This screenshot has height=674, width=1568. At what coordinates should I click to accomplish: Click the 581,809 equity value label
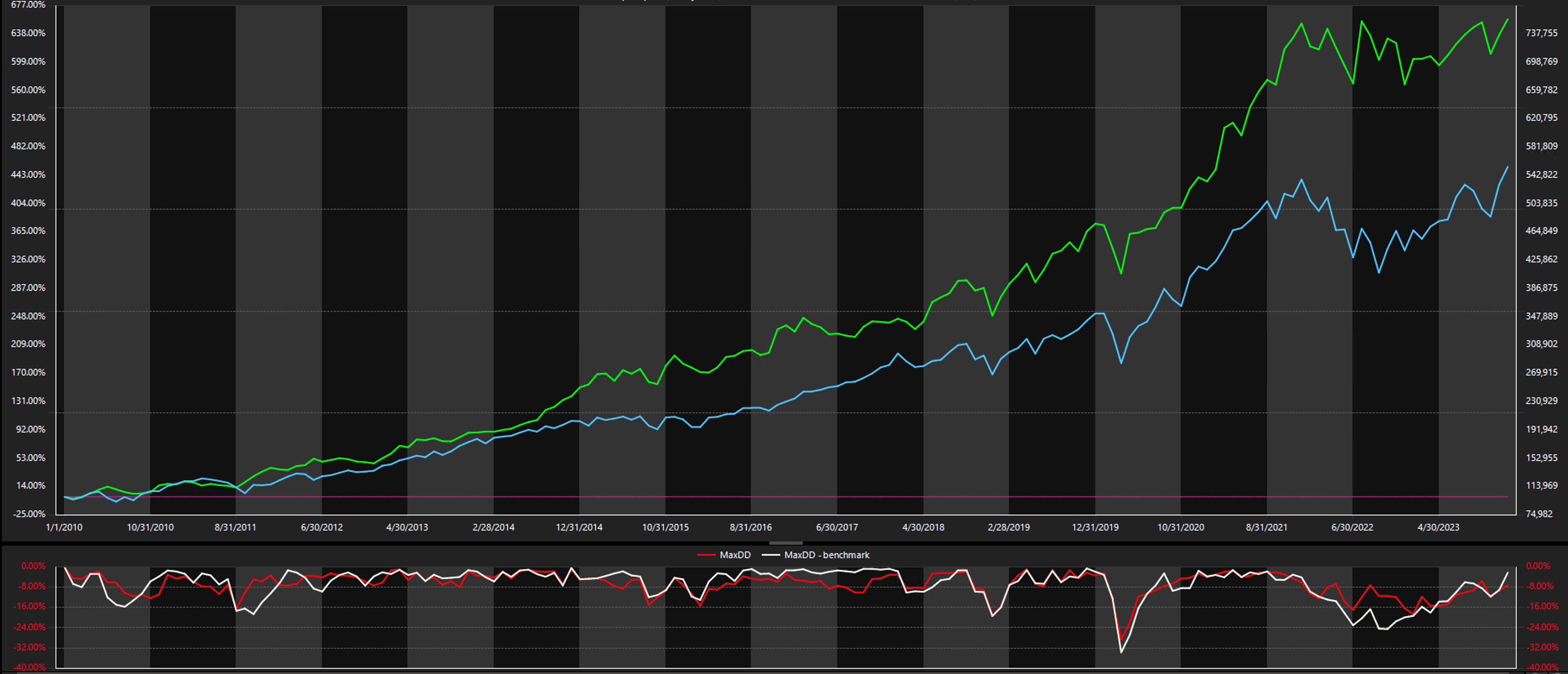pyautogui.click(x=1541, y=146)
